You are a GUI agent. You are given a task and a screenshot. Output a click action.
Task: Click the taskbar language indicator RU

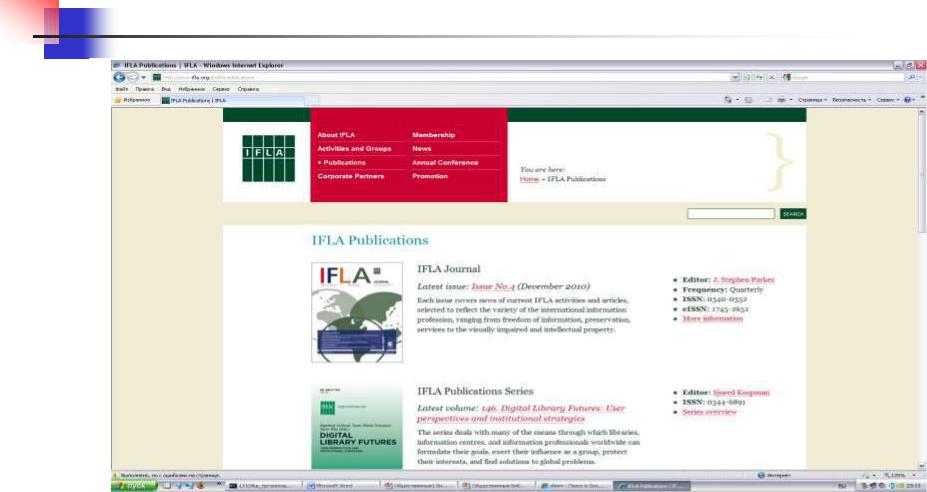[x=842, y=485]
